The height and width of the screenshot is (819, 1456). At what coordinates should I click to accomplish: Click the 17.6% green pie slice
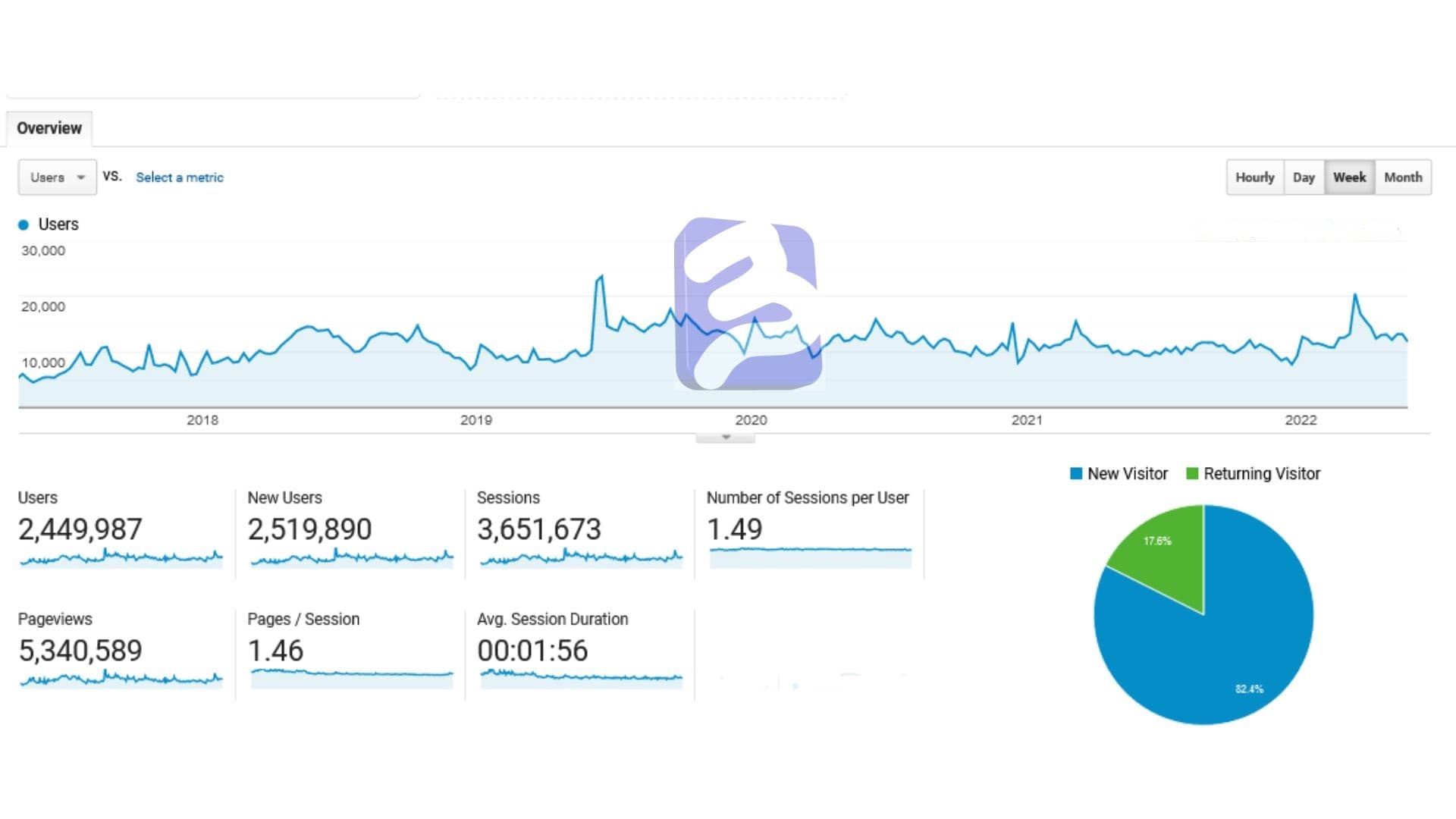tap(1164, 553)
